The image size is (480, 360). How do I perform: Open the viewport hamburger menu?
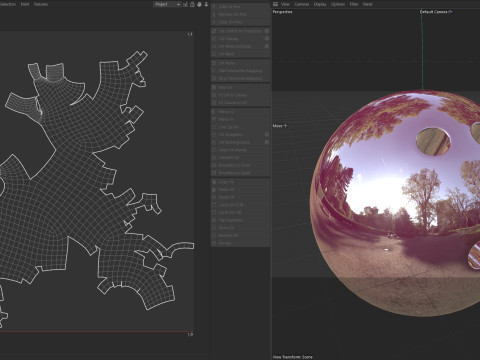(x=275, y=4)
